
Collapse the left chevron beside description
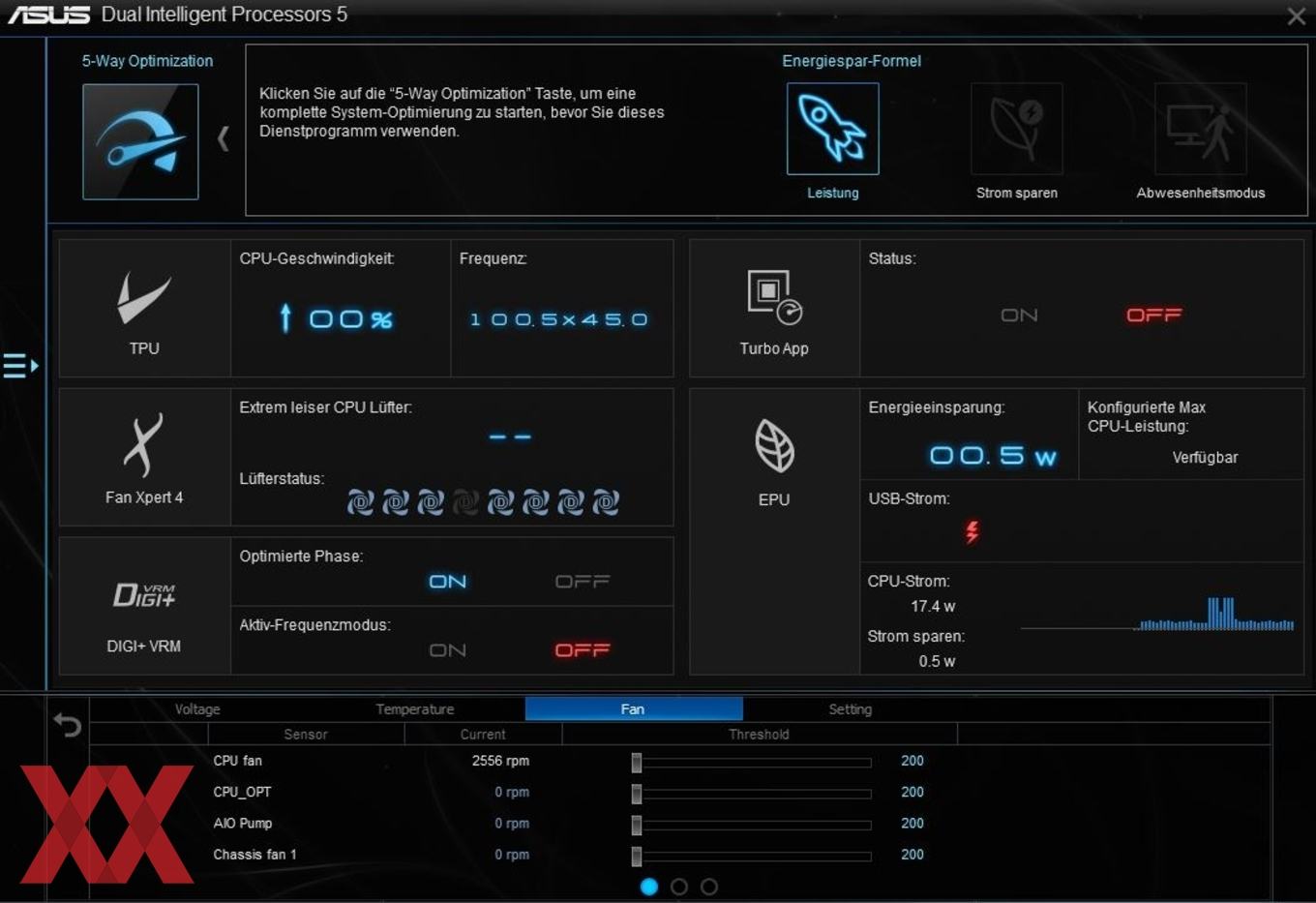pos(223,139)
